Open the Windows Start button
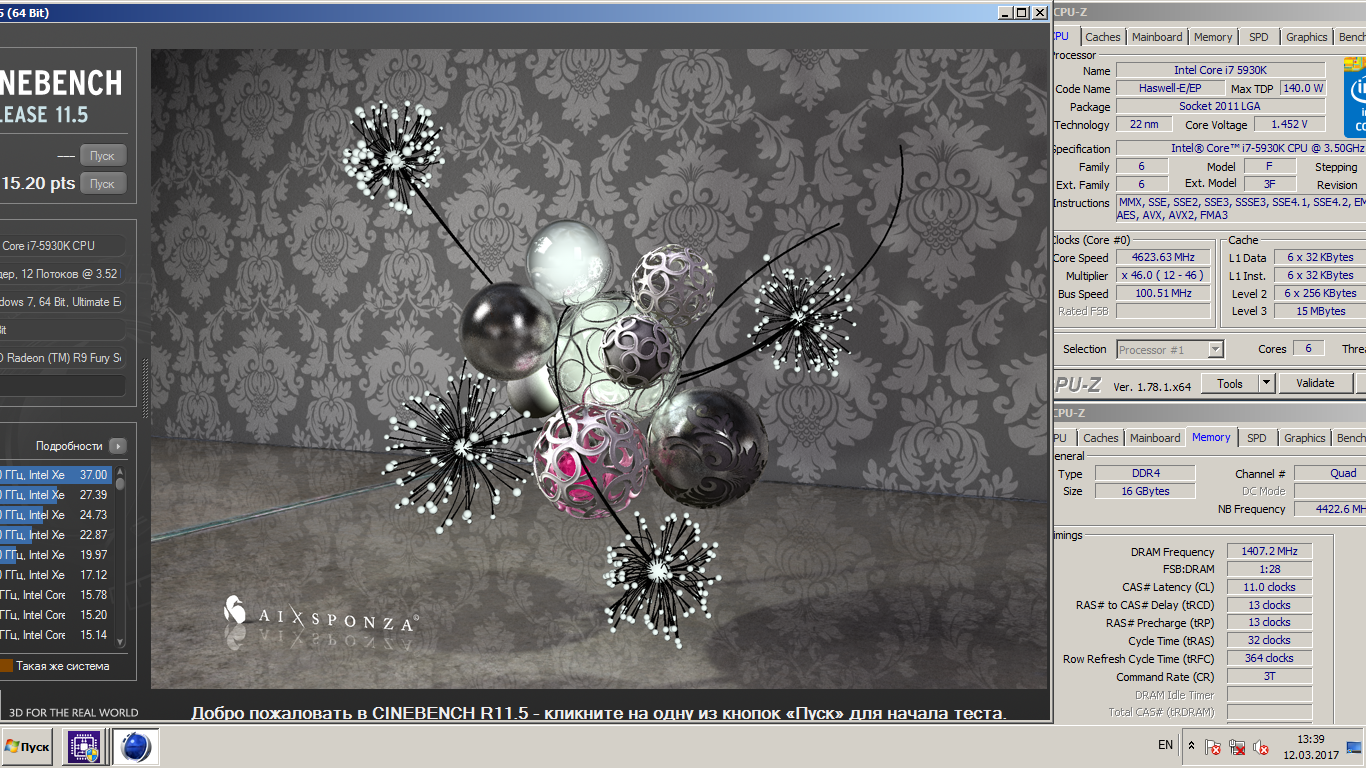Screen dimensions: 1366x768 (x=26, y=747)
